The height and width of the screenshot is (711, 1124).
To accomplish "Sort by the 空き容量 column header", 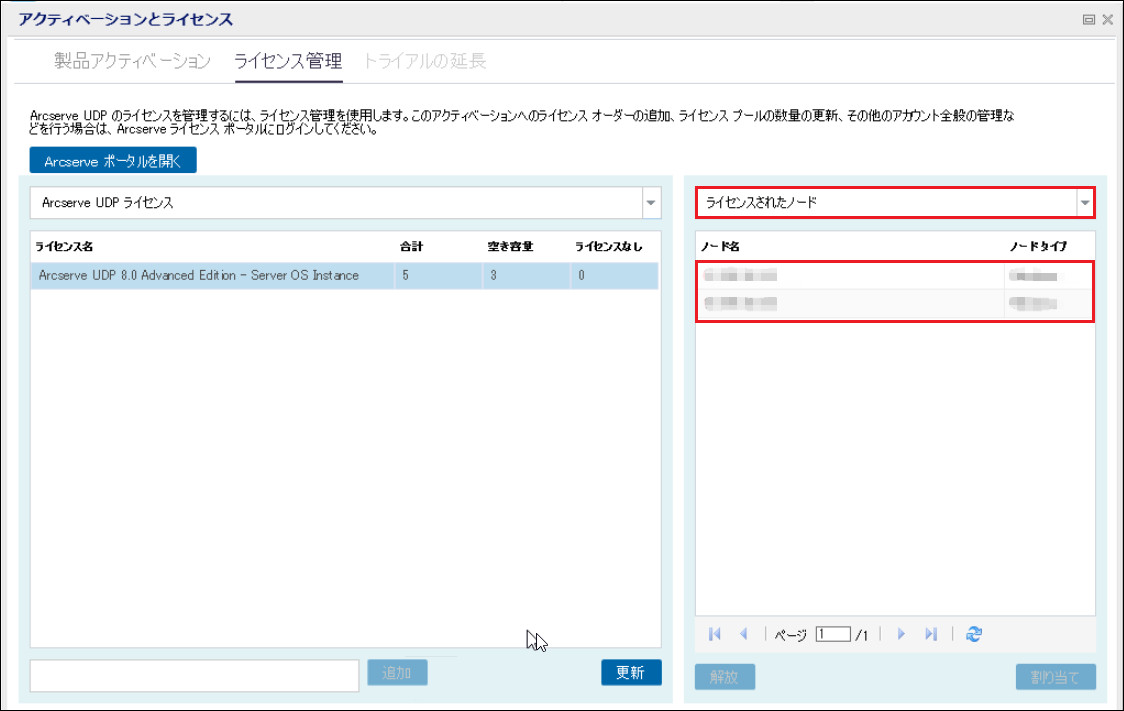I will [x=510, y=247].
